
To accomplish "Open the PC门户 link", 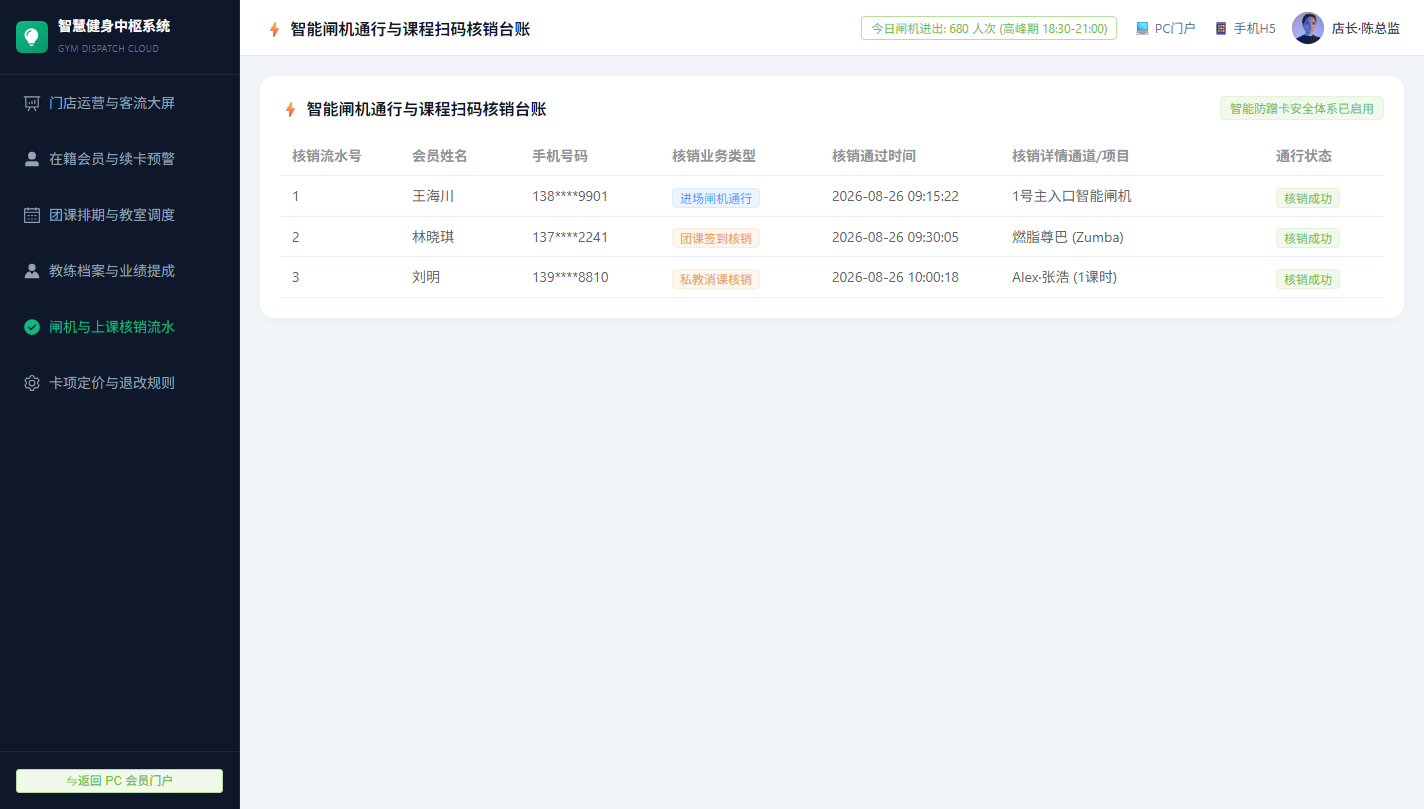I will pos(1165,29).
